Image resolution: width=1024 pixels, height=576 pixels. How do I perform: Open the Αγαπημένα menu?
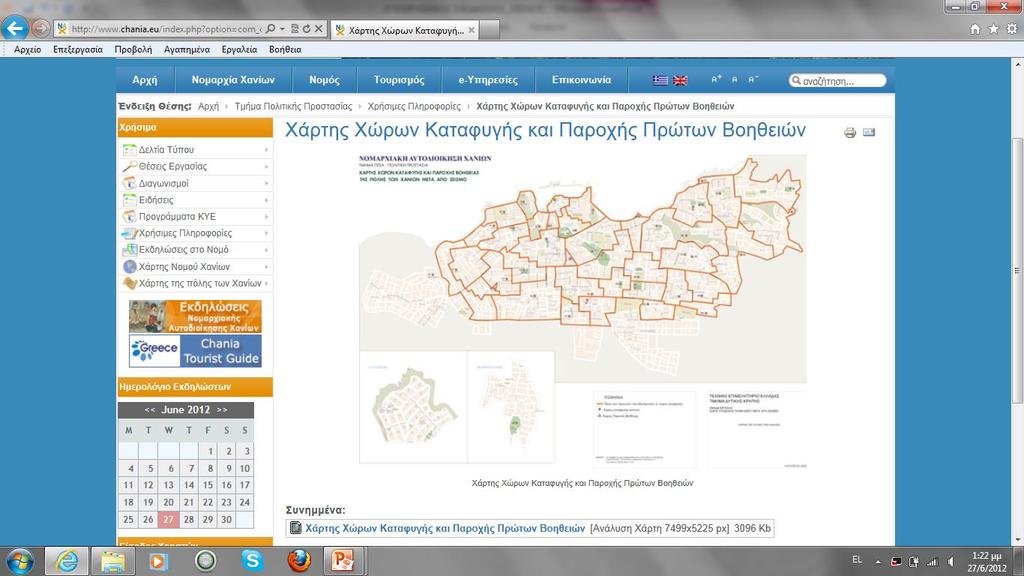(x=187, y=50)
